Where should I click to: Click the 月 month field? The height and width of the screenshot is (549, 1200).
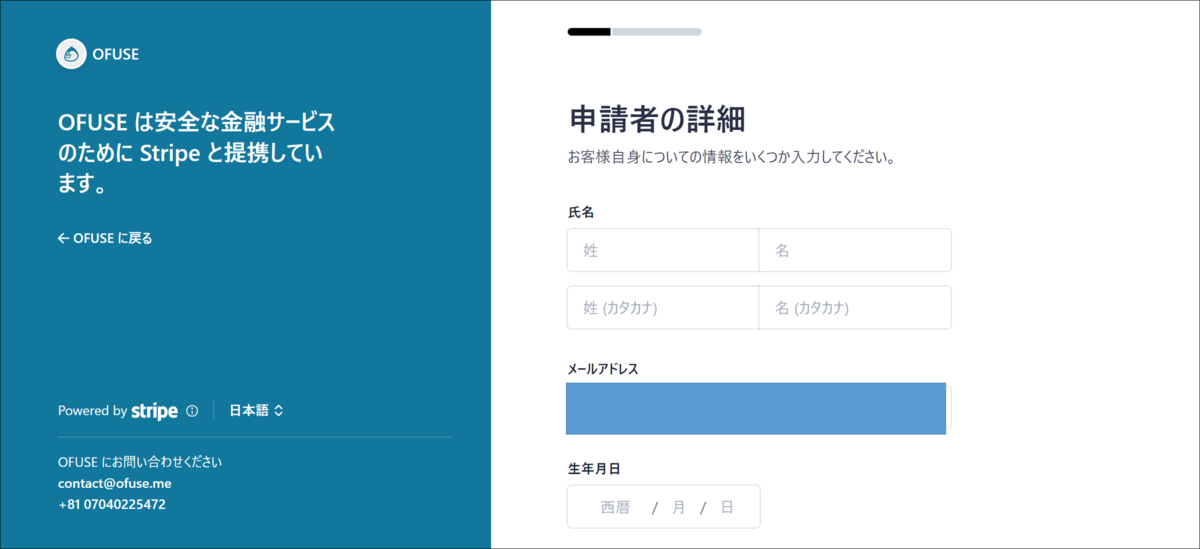click(x=679, y=507)
